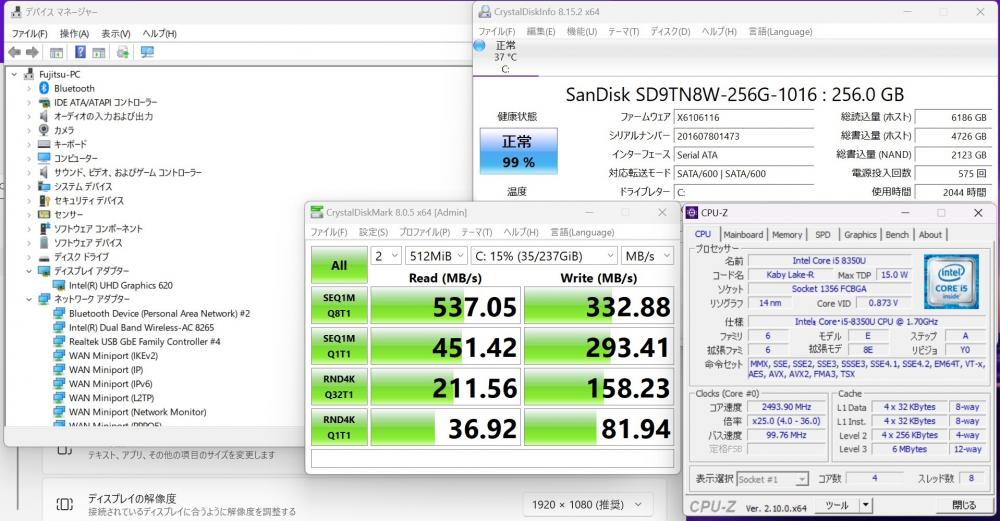The height and width of the screenshot is (521, 1000).
Task: Click the Bluetooth symbol icon in device tree
Action: click(44, 88)
